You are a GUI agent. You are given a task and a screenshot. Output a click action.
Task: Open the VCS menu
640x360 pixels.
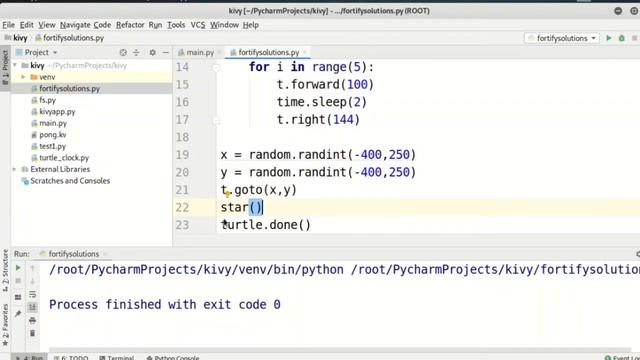click(x=198, y=25)
